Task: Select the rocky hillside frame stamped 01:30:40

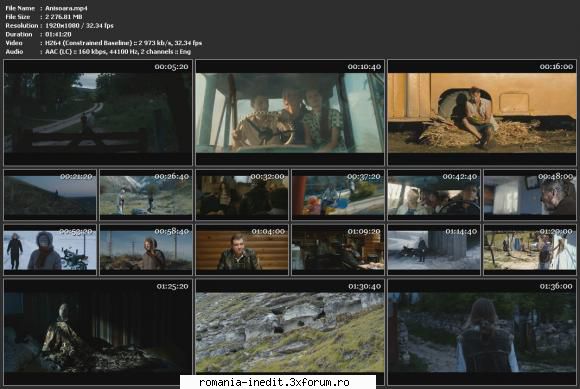Action: tap(290, 332)
